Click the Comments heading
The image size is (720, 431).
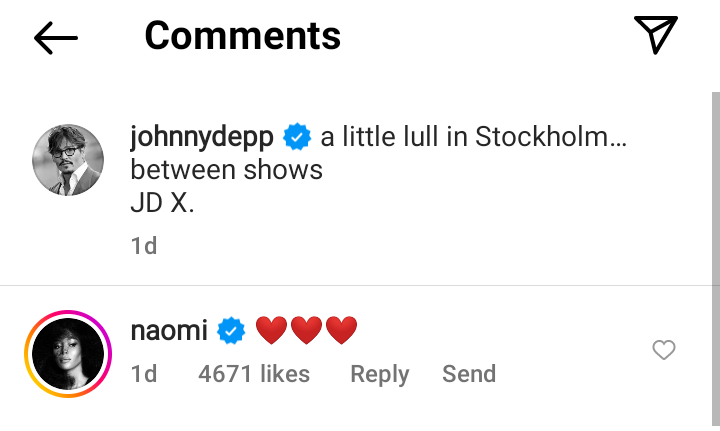[x=243, y=37]
